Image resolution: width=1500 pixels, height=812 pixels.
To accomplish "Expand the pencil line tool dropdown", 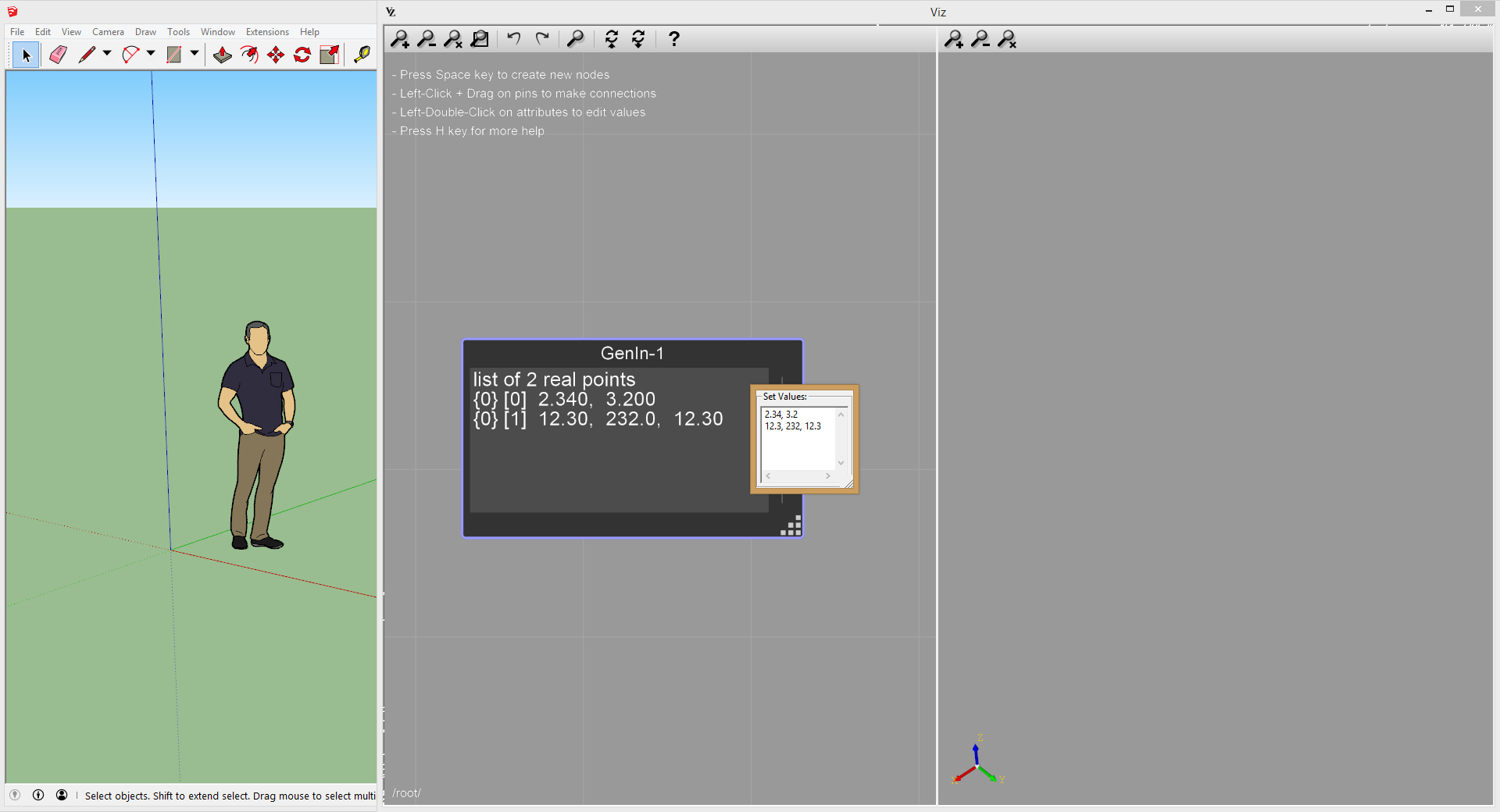I will click(x=107, y=54).
